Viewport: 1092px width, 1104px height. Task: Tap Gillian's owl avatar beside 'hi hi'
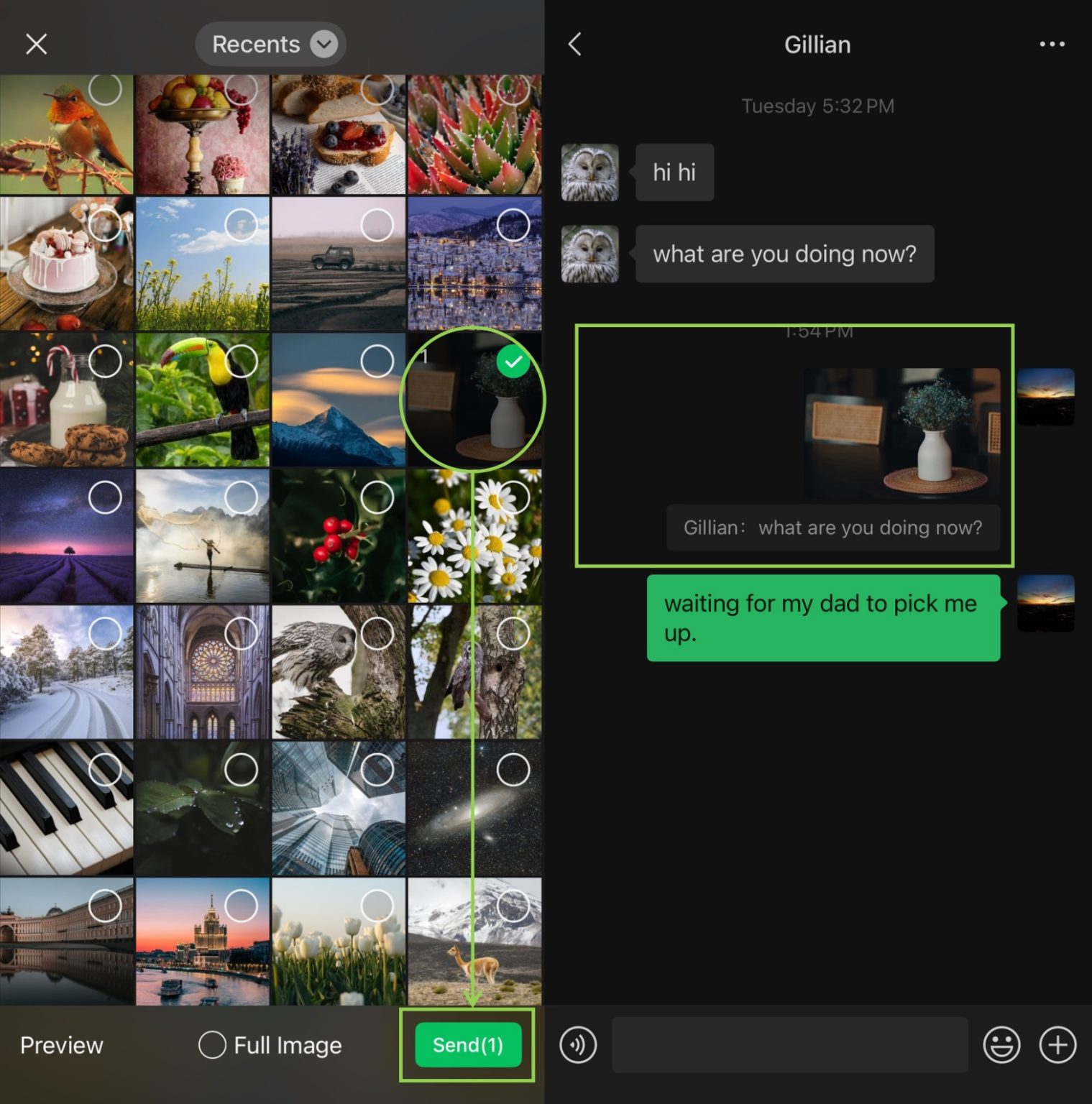click(x=589, y=172)
